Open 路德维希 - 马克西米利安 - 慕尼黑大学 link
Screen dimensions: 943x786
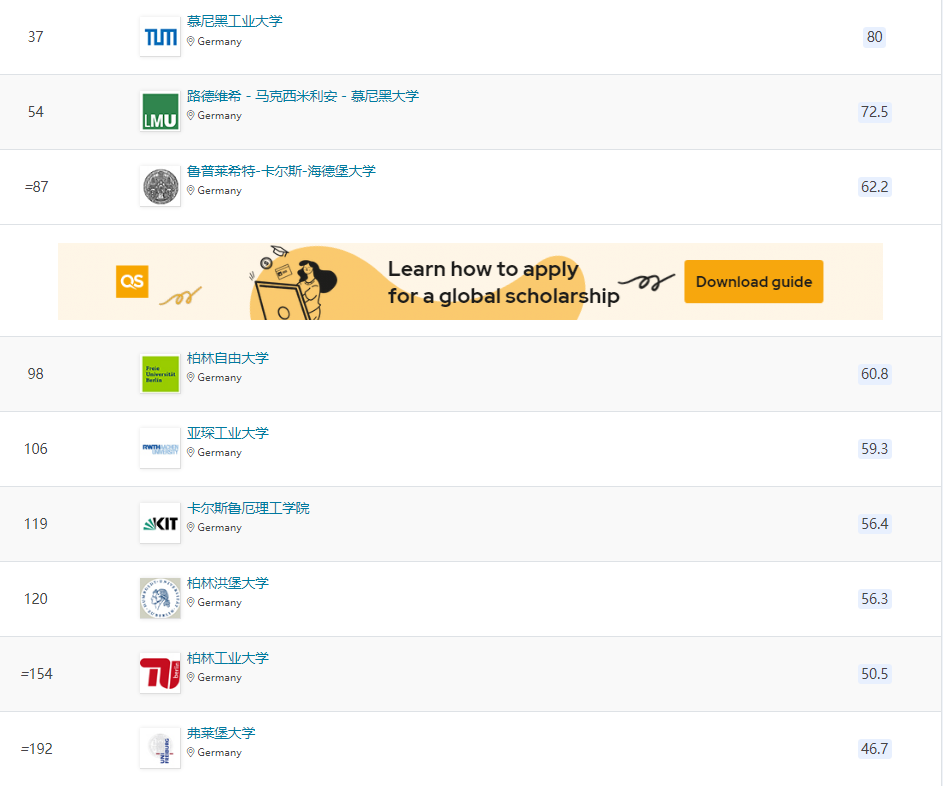click(303, 96)
